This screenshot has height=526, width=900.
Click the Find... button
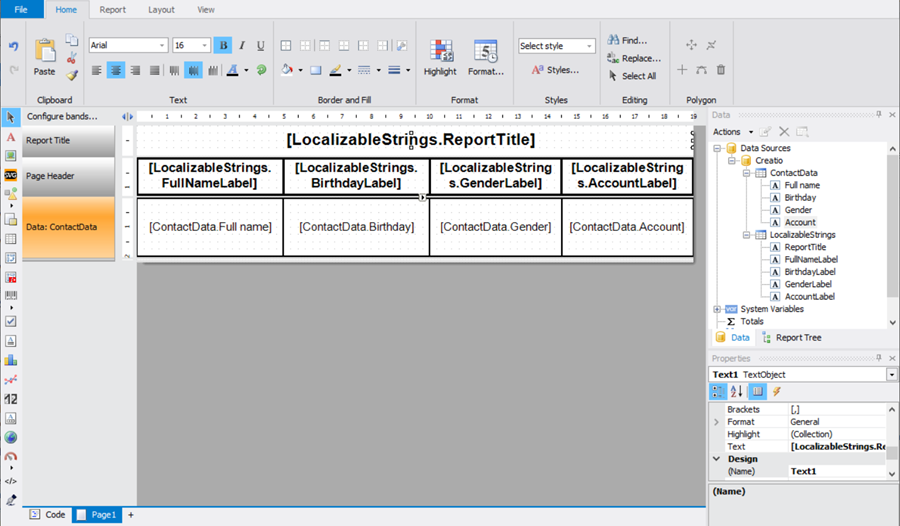[x=627, y=40]
